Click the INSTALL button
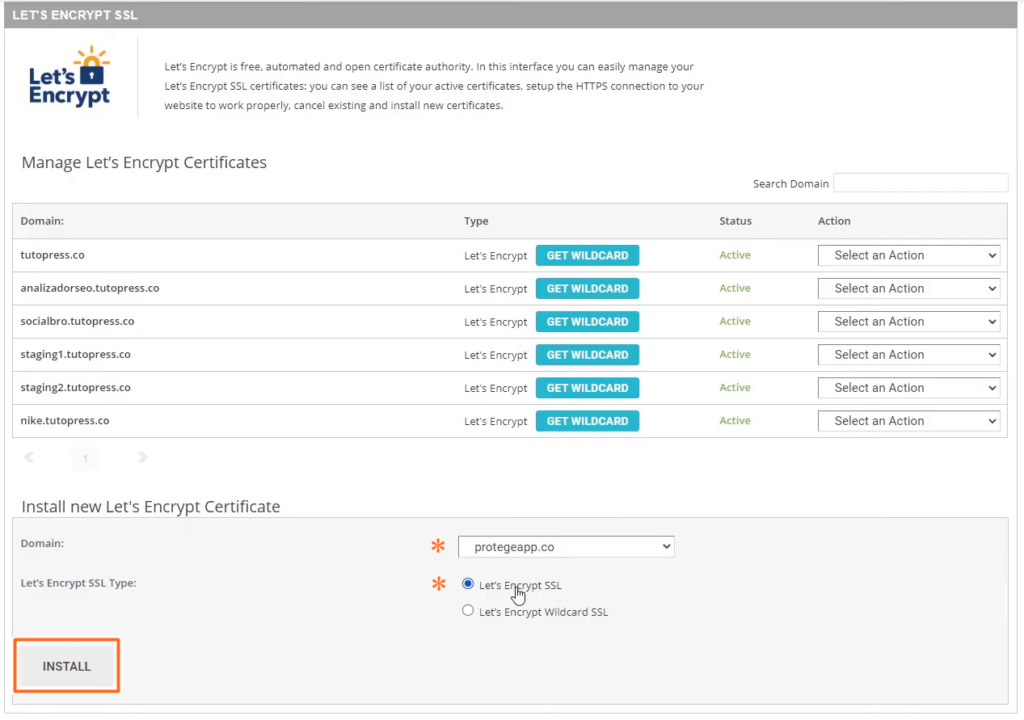This screenshot has width=1024, height=720. (x=67, y=666)
